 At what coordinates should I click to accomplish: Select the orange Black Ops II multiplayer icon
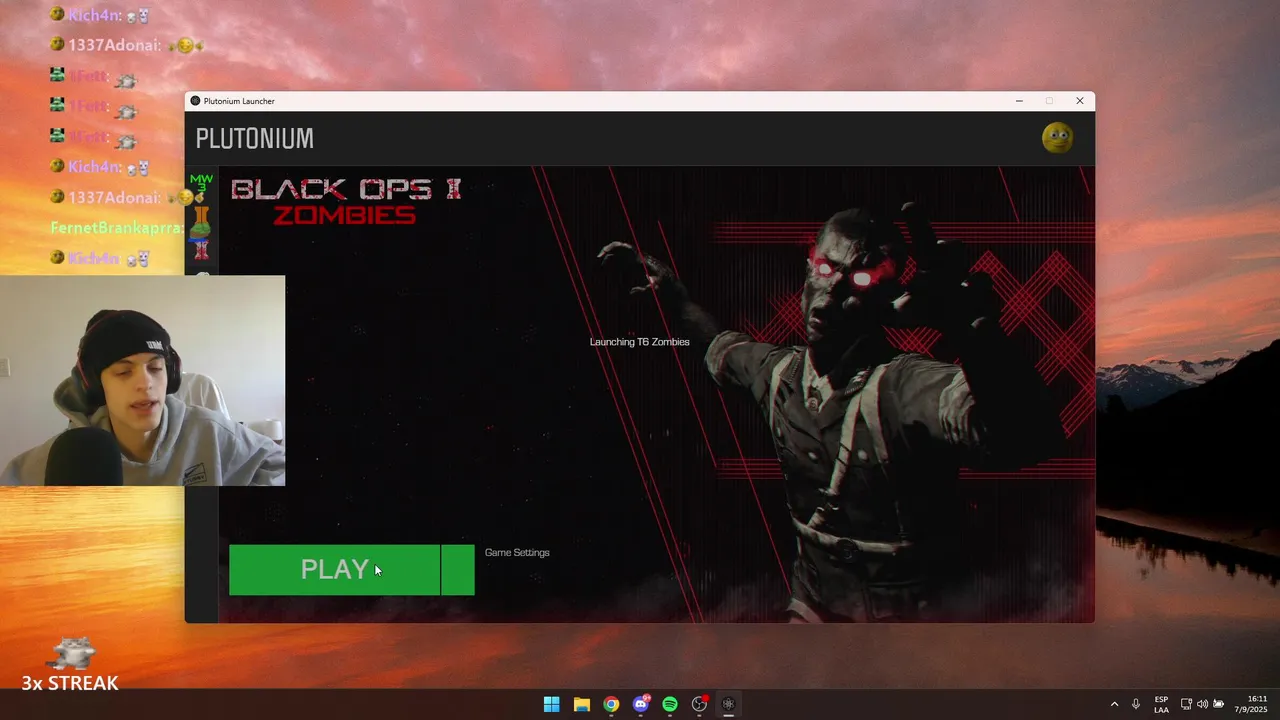click(201, 216)
